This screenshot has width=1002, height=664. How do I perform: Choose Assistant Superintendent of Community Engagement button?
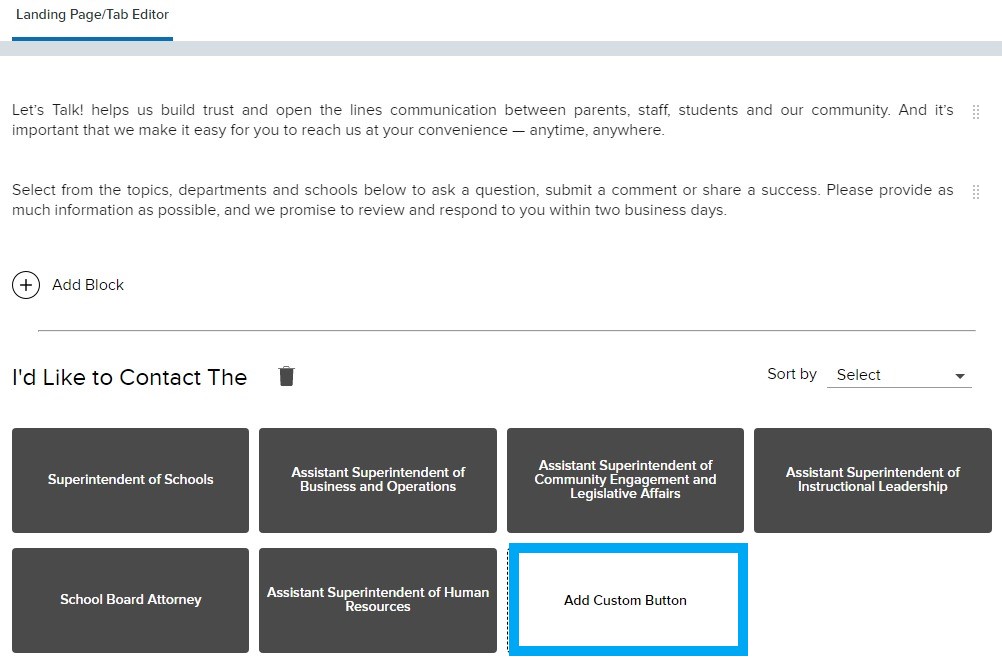point(625,480)
